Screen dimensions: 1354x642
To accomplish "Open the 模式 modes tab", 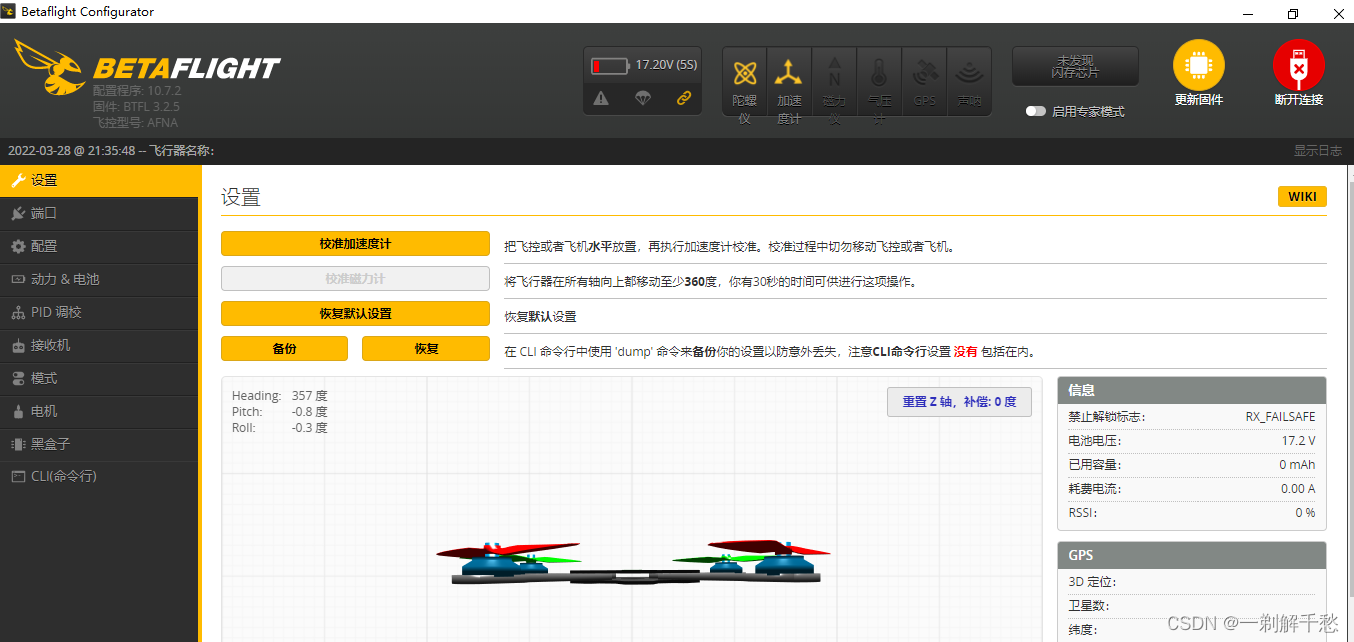I will tap(99, 378).
